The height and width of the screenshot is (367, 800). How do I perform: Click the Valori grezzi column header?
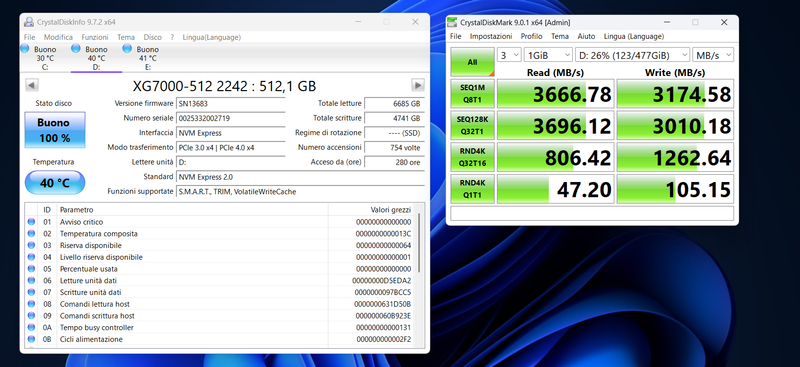(x=371, y=210)
